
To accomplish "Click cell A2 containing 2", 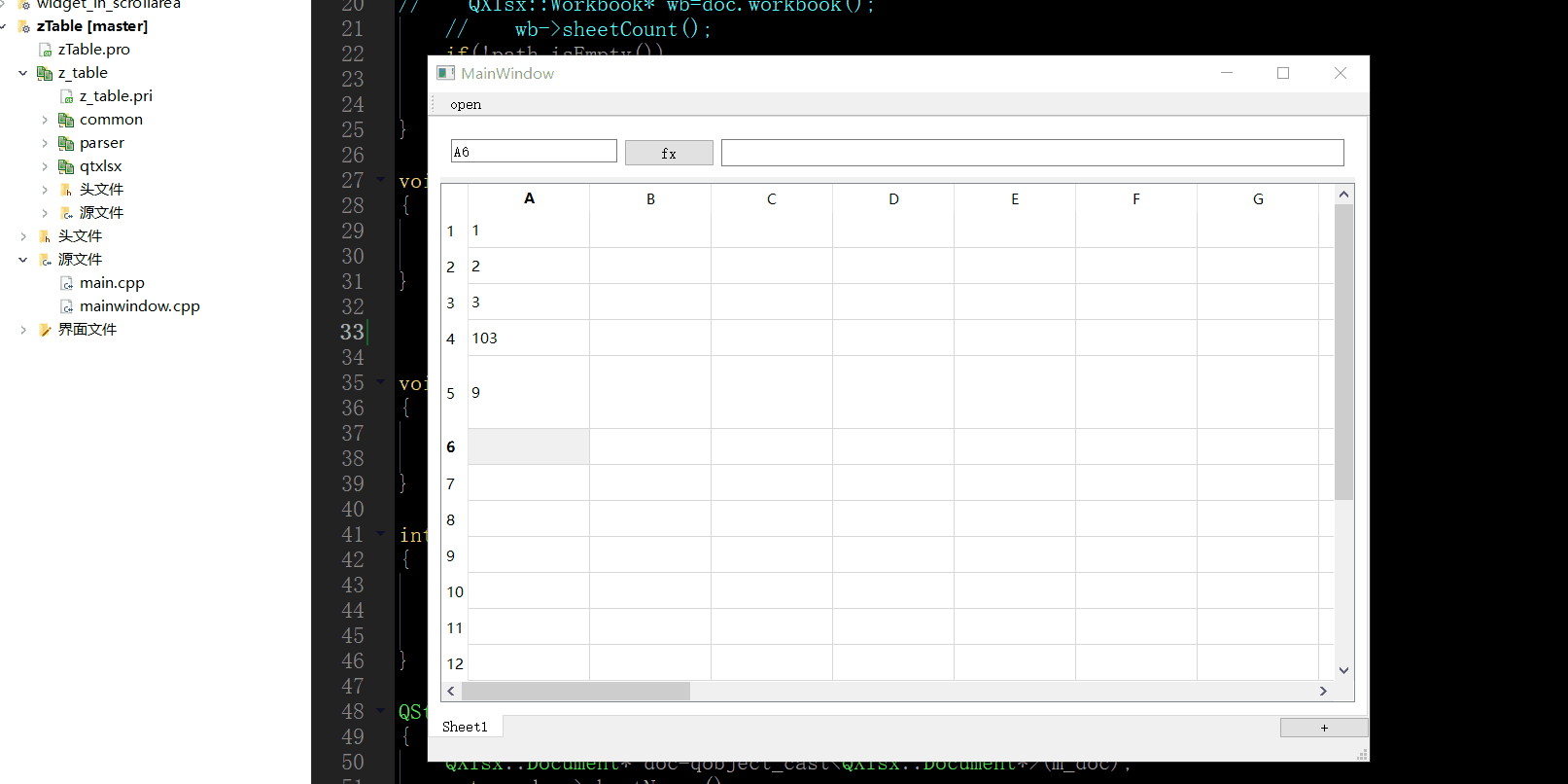I will coord(529,267).
